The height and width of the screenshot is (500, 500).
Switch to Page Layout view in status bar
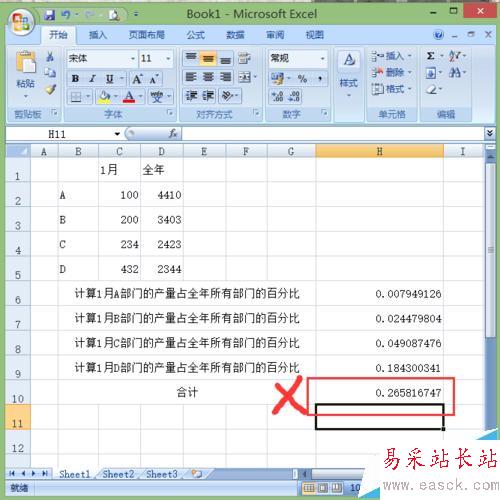coord(323,488)
